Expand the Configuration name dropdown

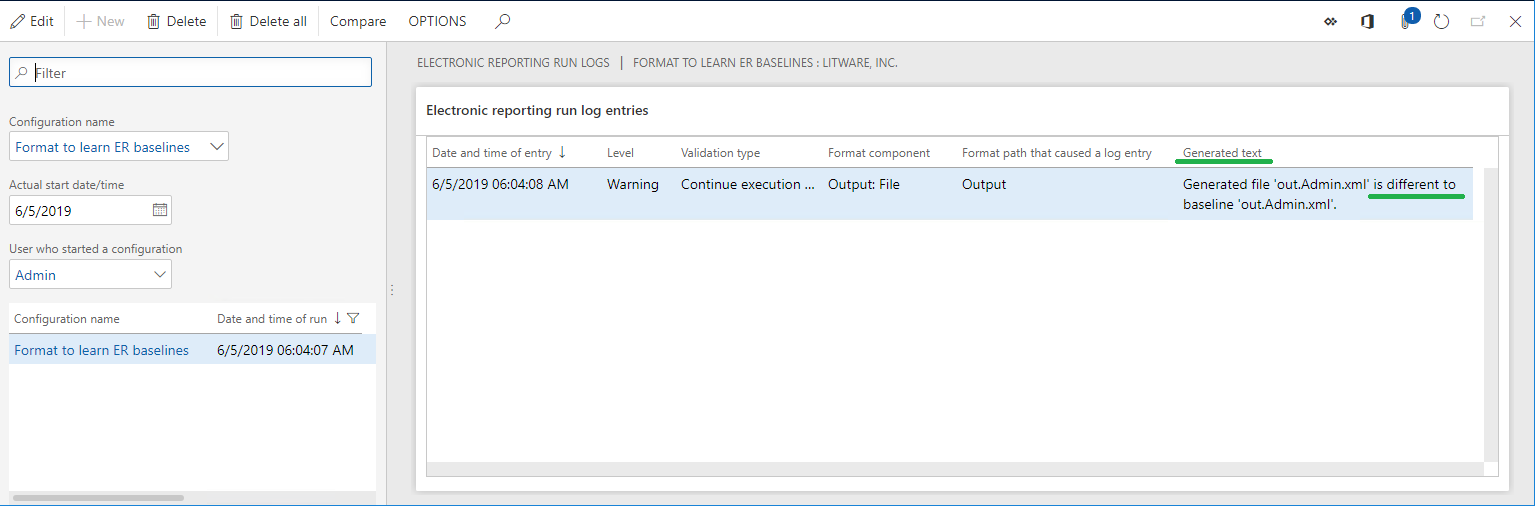217,147
